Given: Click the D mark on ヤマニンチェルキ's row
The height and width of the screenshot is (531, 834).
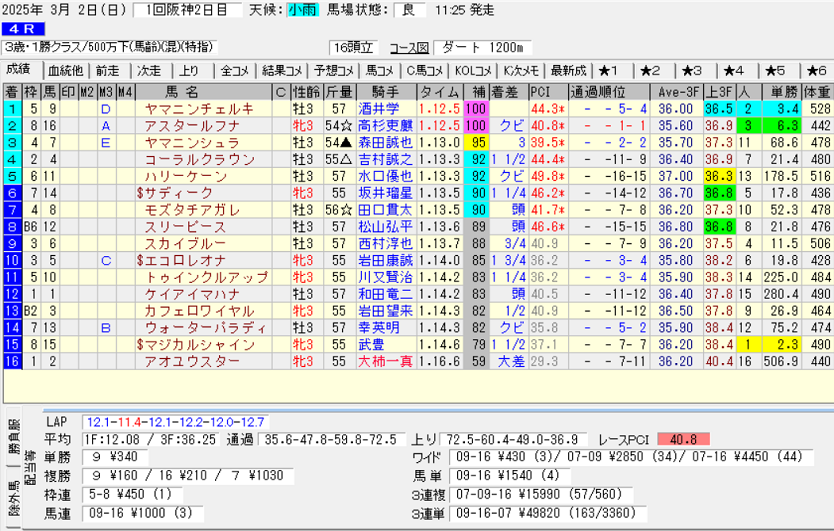Looking at the screenshot, I should [x=106, y=109].
